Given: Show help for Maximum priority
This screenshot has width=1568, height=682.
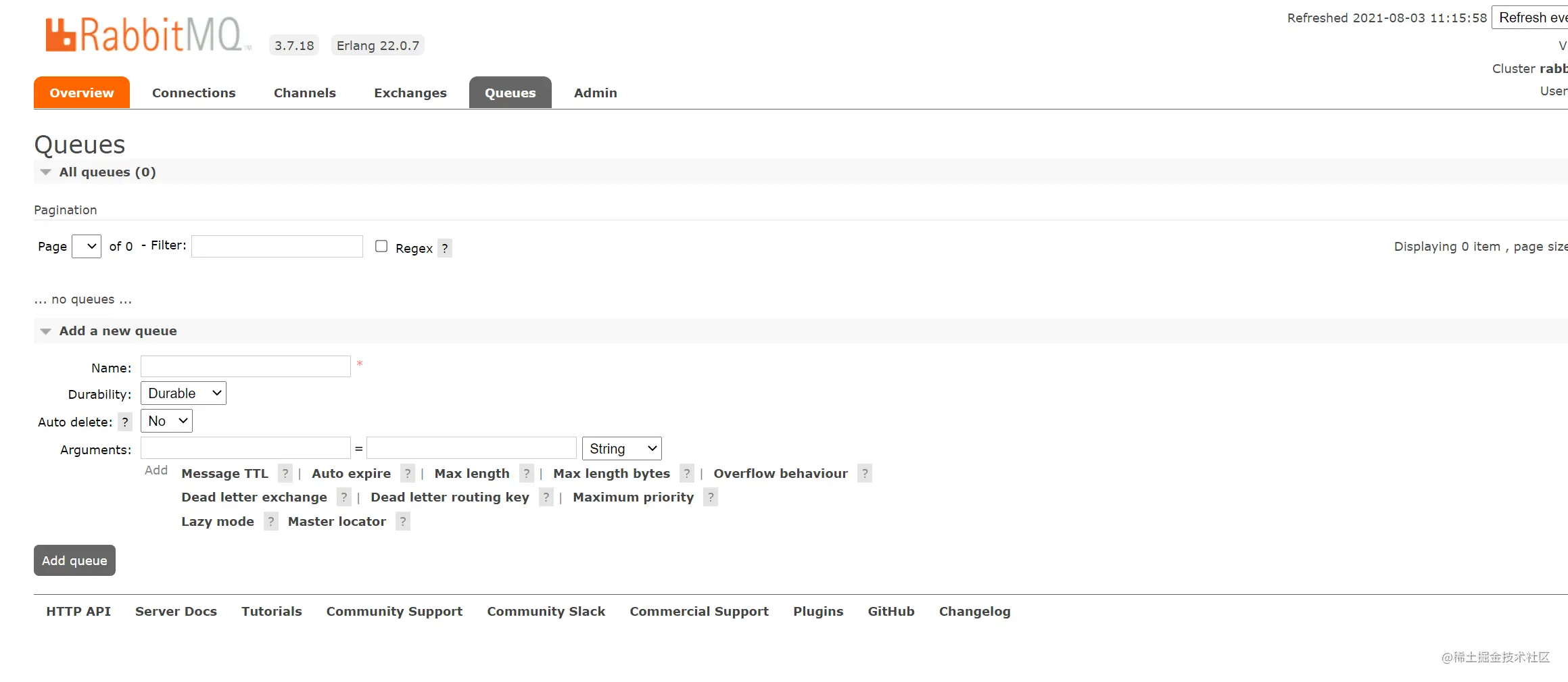Looking at the screenshot, I should tap(711, 497).
